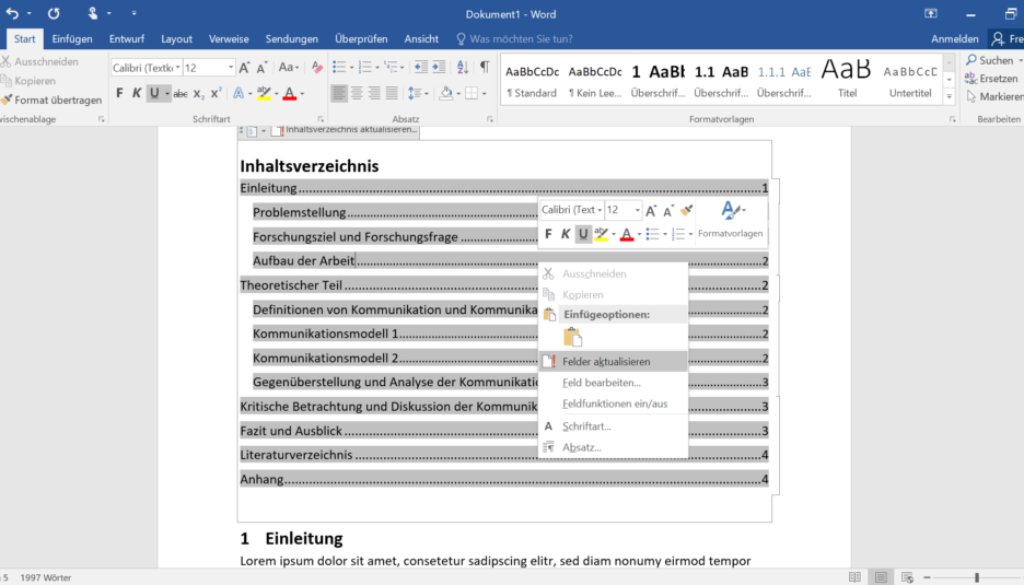The height and width of the screenshot is (585, 1024).
Task: Decrease font size in ribbon
Action: point(262,67)
